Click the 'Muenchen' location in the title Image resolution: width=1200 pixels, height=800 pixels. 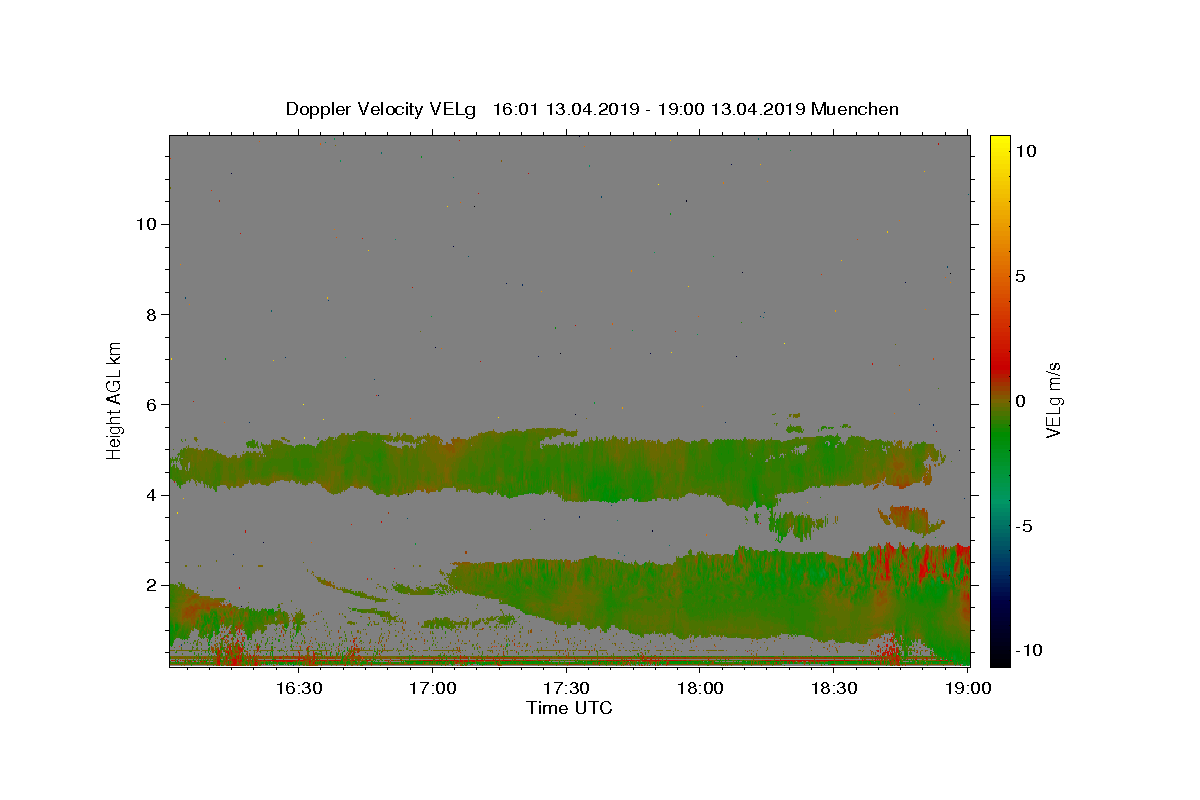pyautogui.click(x=855, y=109)
